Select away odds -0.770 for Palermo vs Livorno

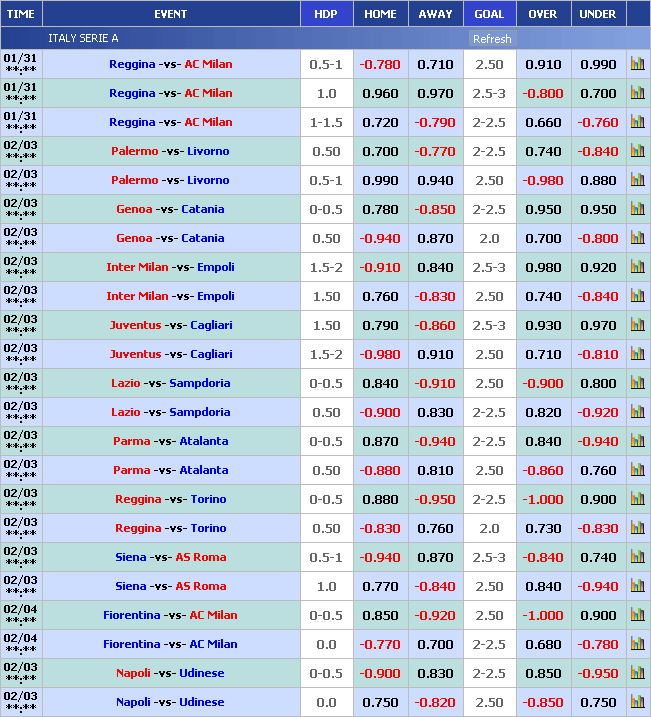[435, 151]
